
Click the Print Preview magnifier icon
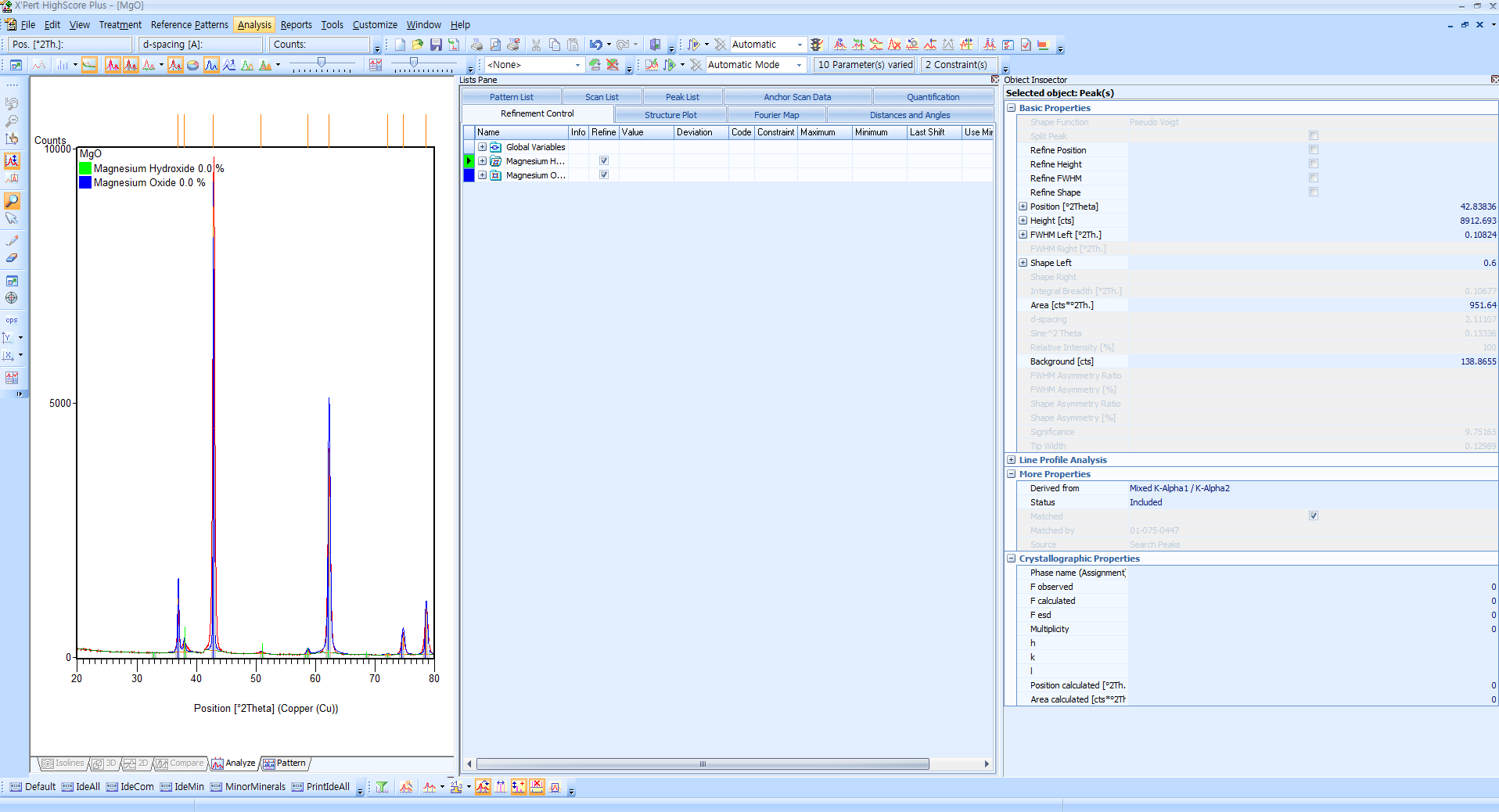[495, 45]
